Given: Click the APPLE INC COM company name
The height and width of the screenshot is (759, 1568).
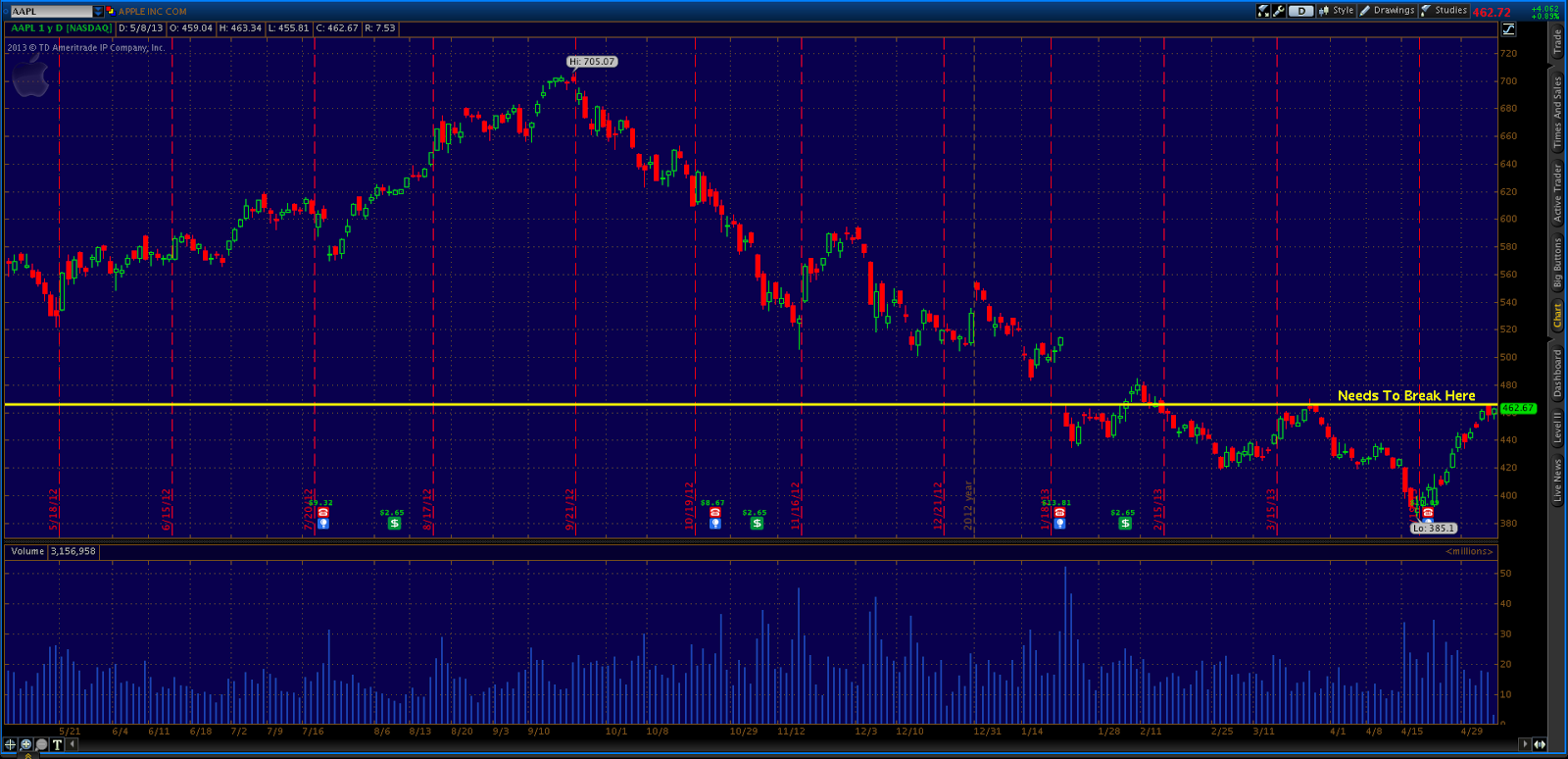Looking at the screenshot, I should tap(153, 12).
